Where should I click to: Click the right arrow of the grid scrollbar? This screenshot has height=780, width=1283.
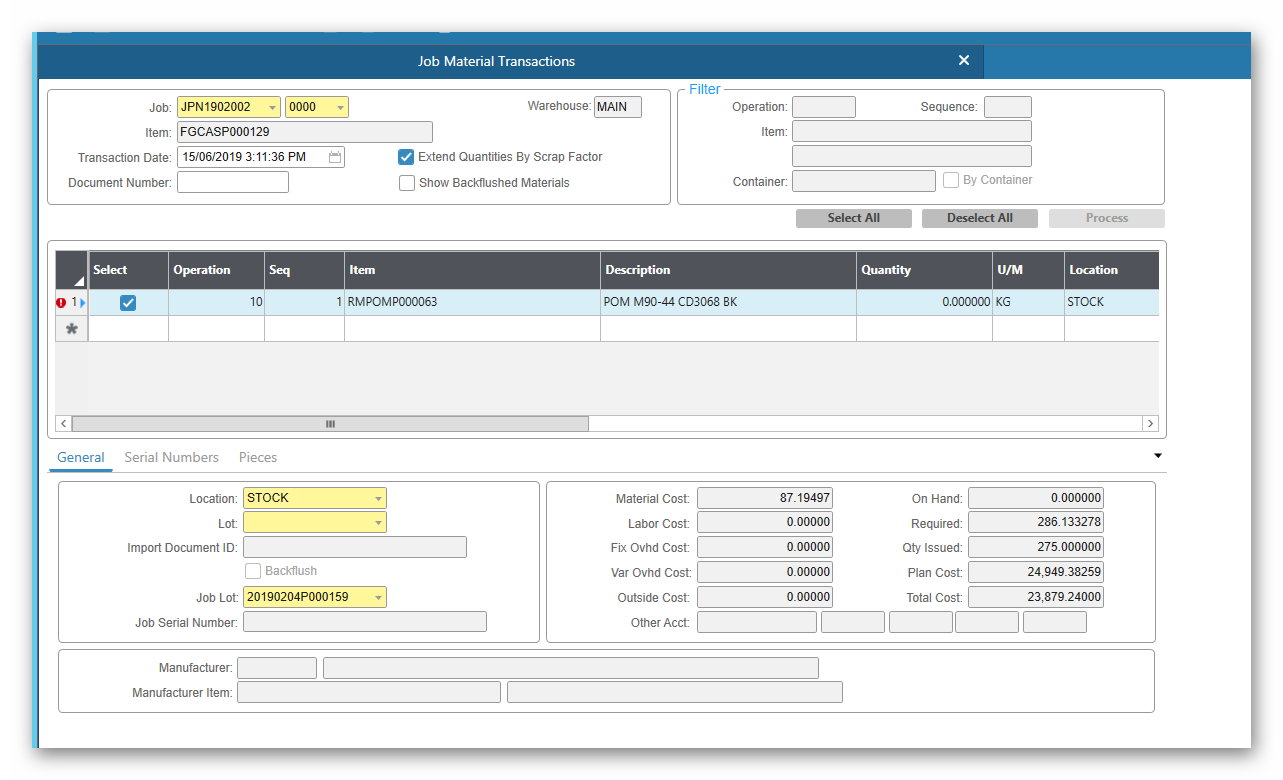1151,423
